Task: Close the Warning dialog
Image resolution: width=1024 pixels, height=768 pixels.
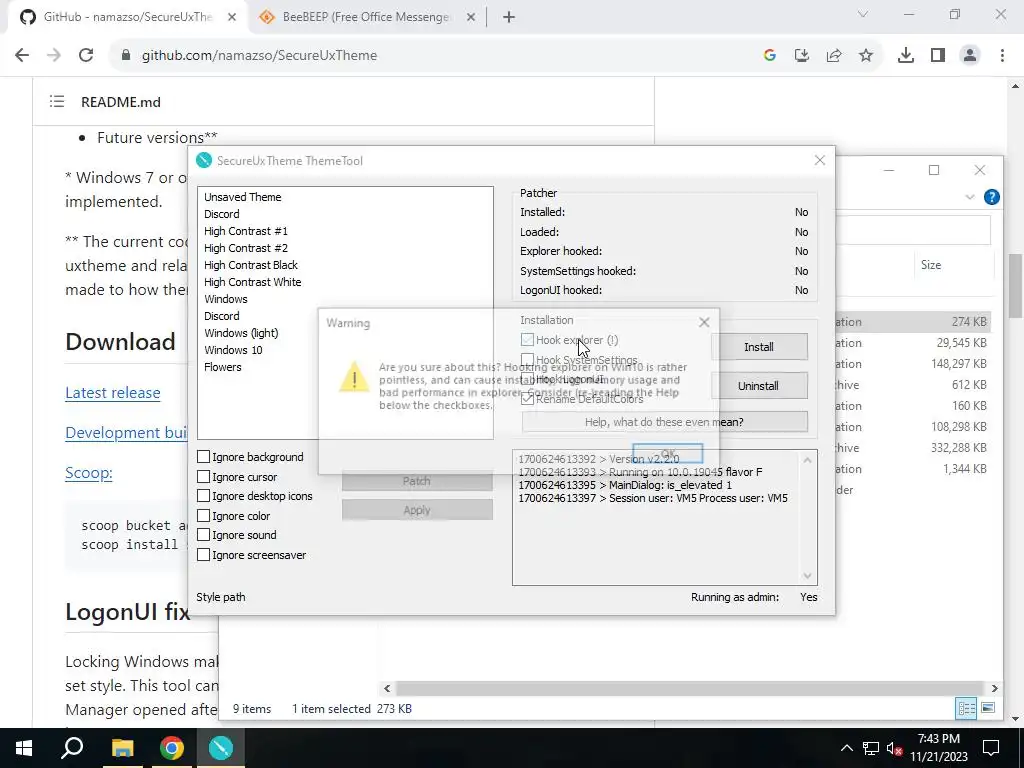Action: (x=704, y=322)
